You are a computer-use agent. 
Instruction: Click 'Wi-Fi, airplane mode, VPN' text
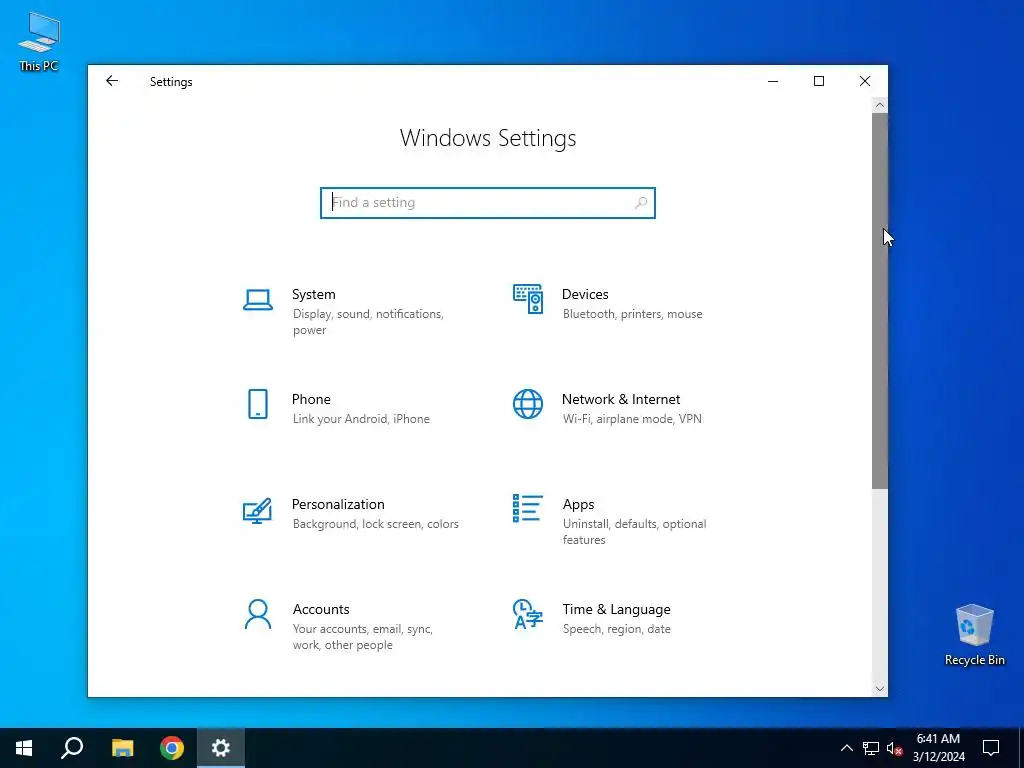[632, 419]
